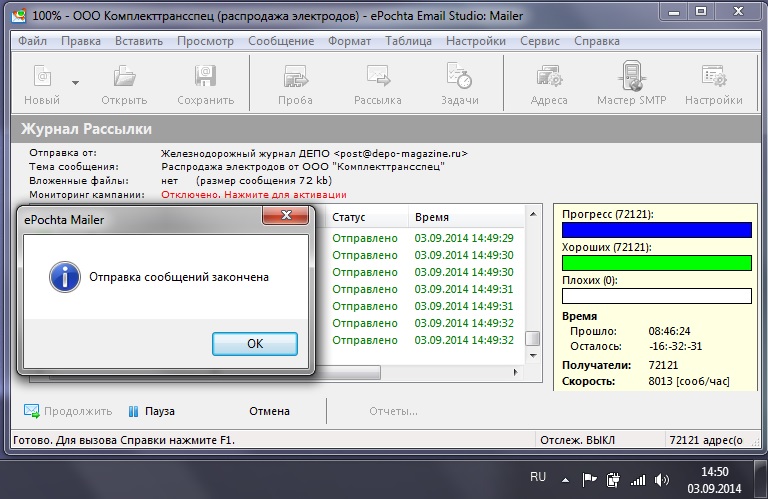768x499 pixels.
Task: Click the app icon in the title bar
Action: click(19, 16)
